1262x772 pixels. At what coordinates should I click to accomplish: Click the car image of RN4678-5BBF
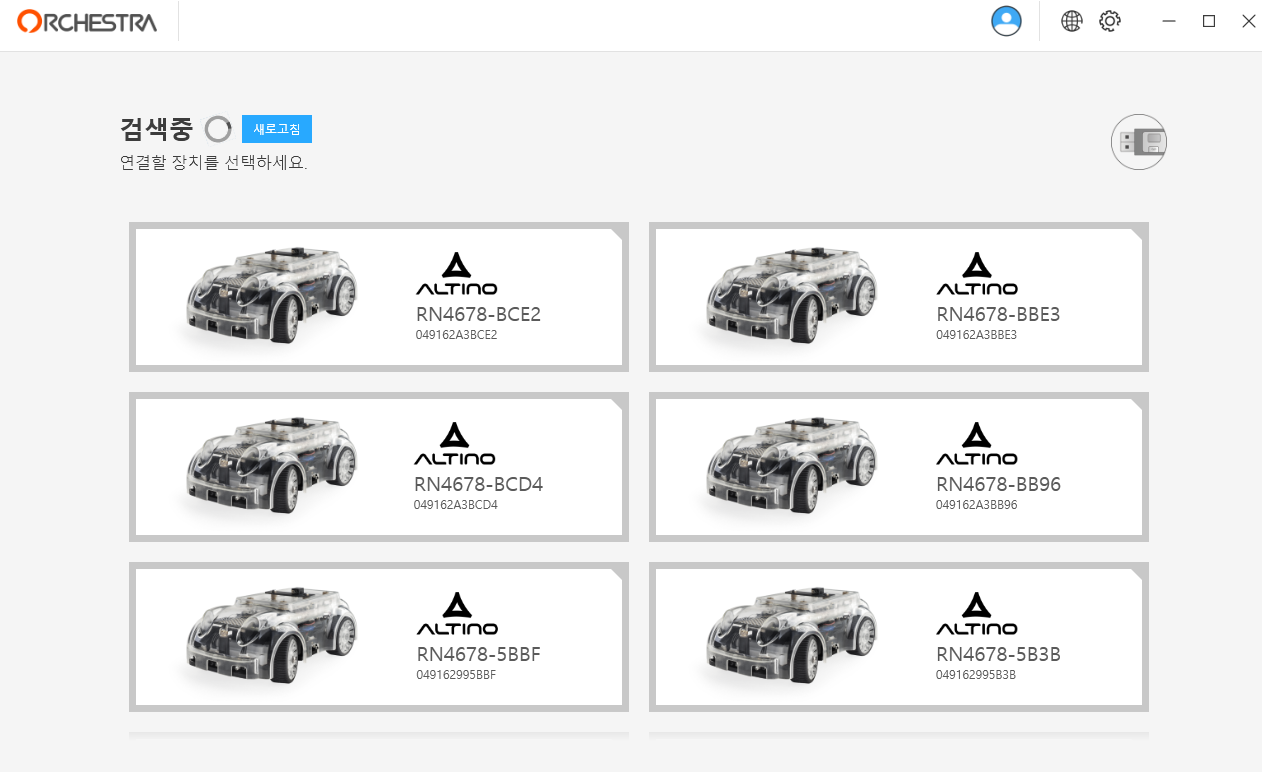270,635
